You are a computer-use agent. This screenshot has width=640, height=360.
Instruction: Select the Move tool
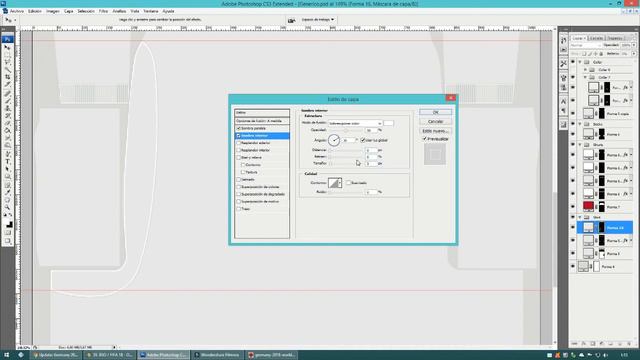click(x=7, y=47)
